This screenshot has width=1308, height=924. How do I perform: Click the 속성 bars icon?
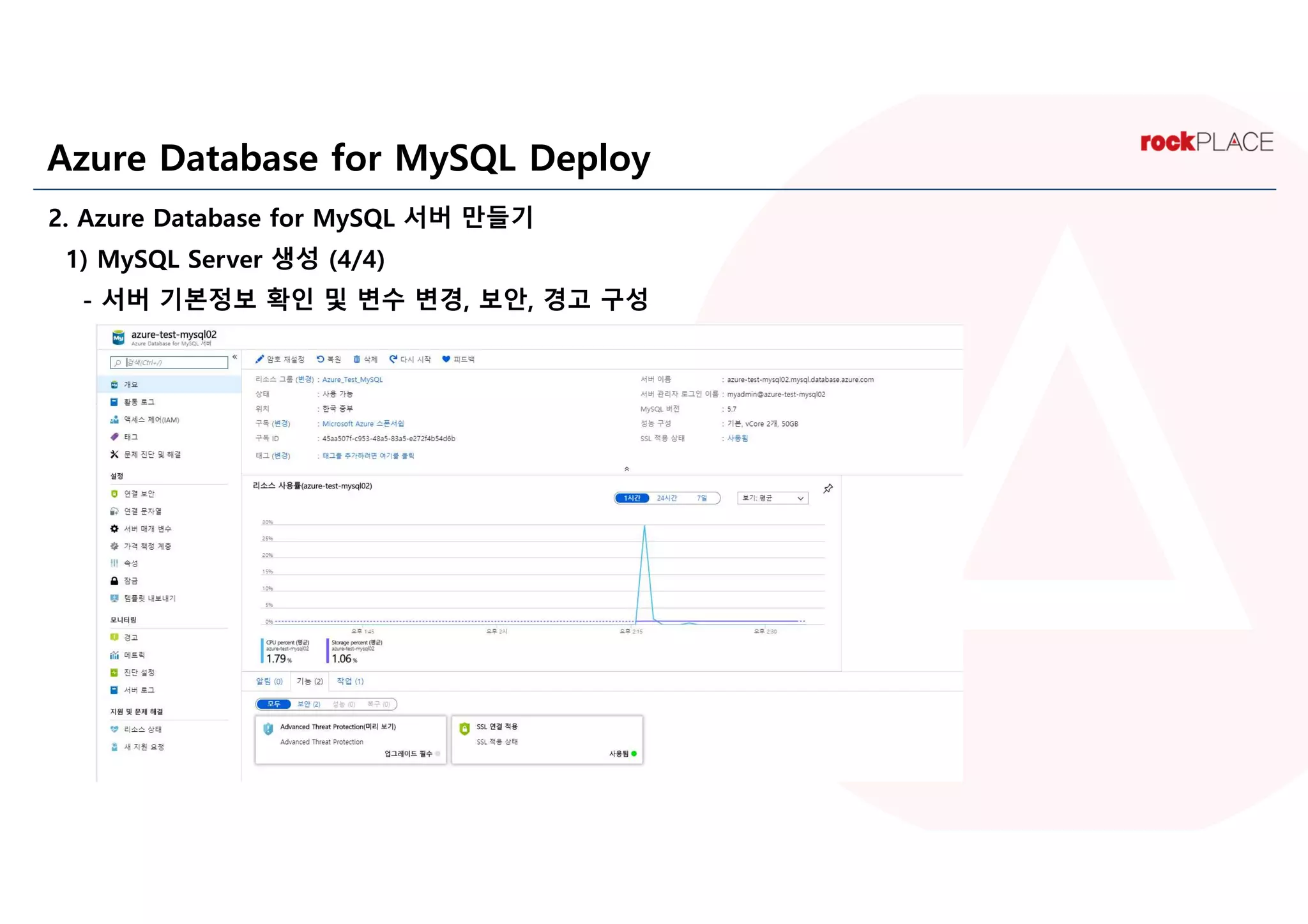(114, 563)
